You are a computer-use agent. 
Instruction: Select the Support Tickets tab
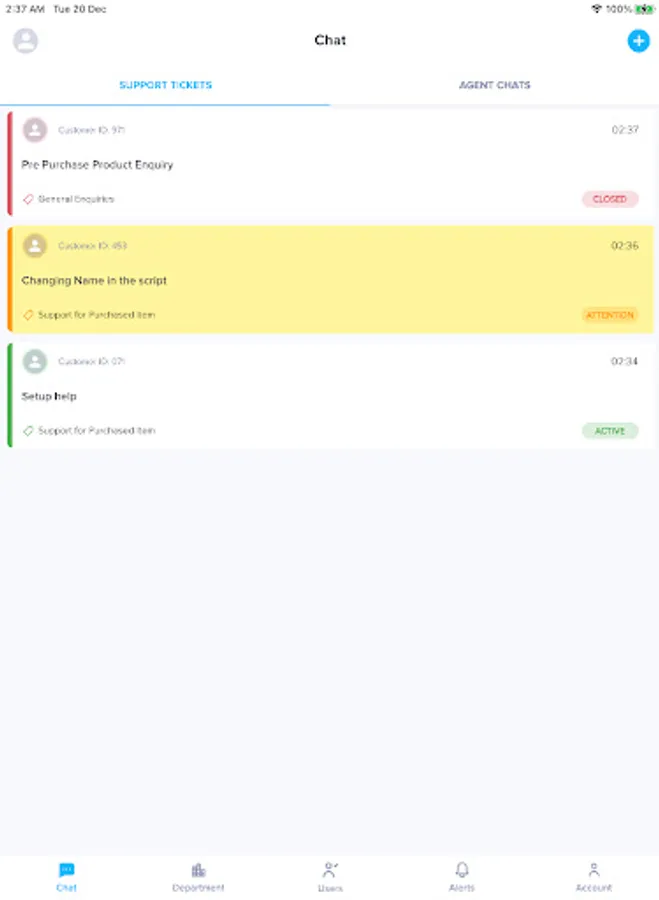[x=165, y=85]
